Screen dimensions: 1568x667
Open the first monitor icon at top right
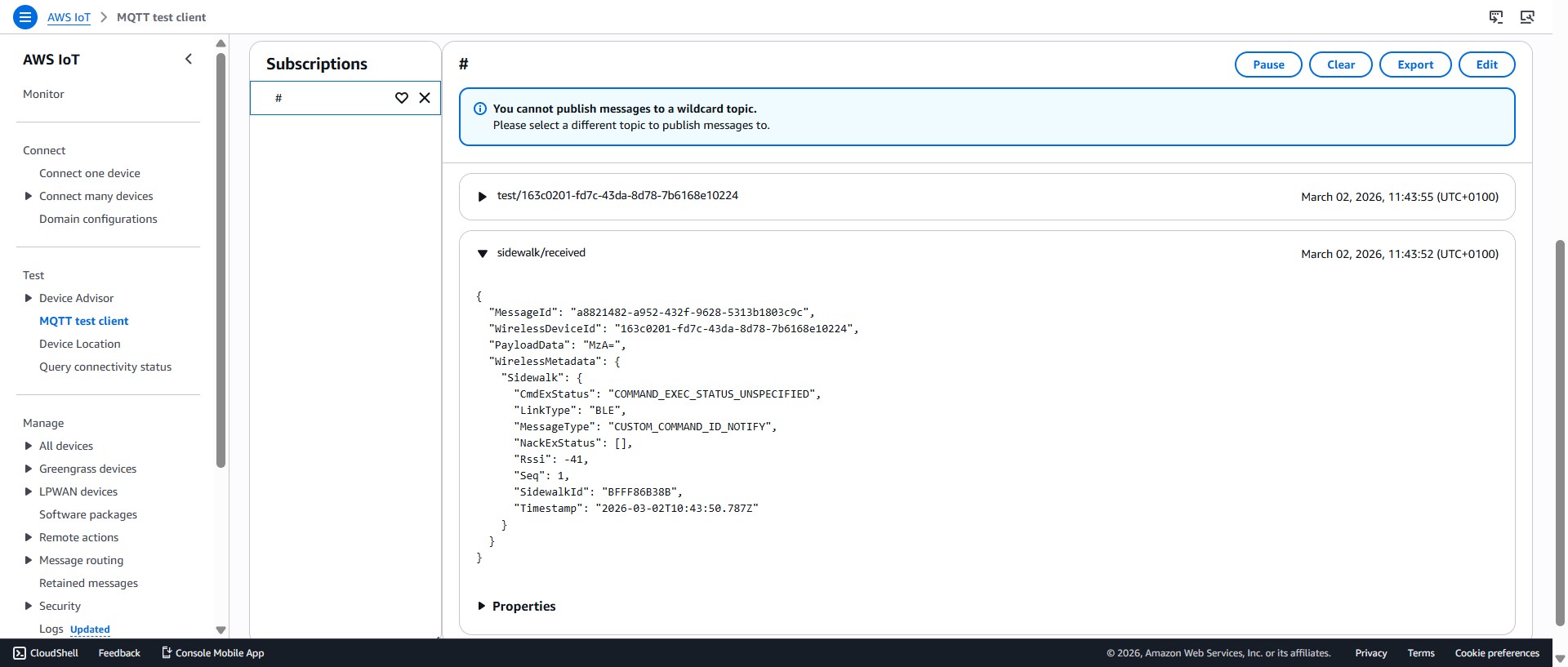pyautogui.click(x=1496, y=16)
